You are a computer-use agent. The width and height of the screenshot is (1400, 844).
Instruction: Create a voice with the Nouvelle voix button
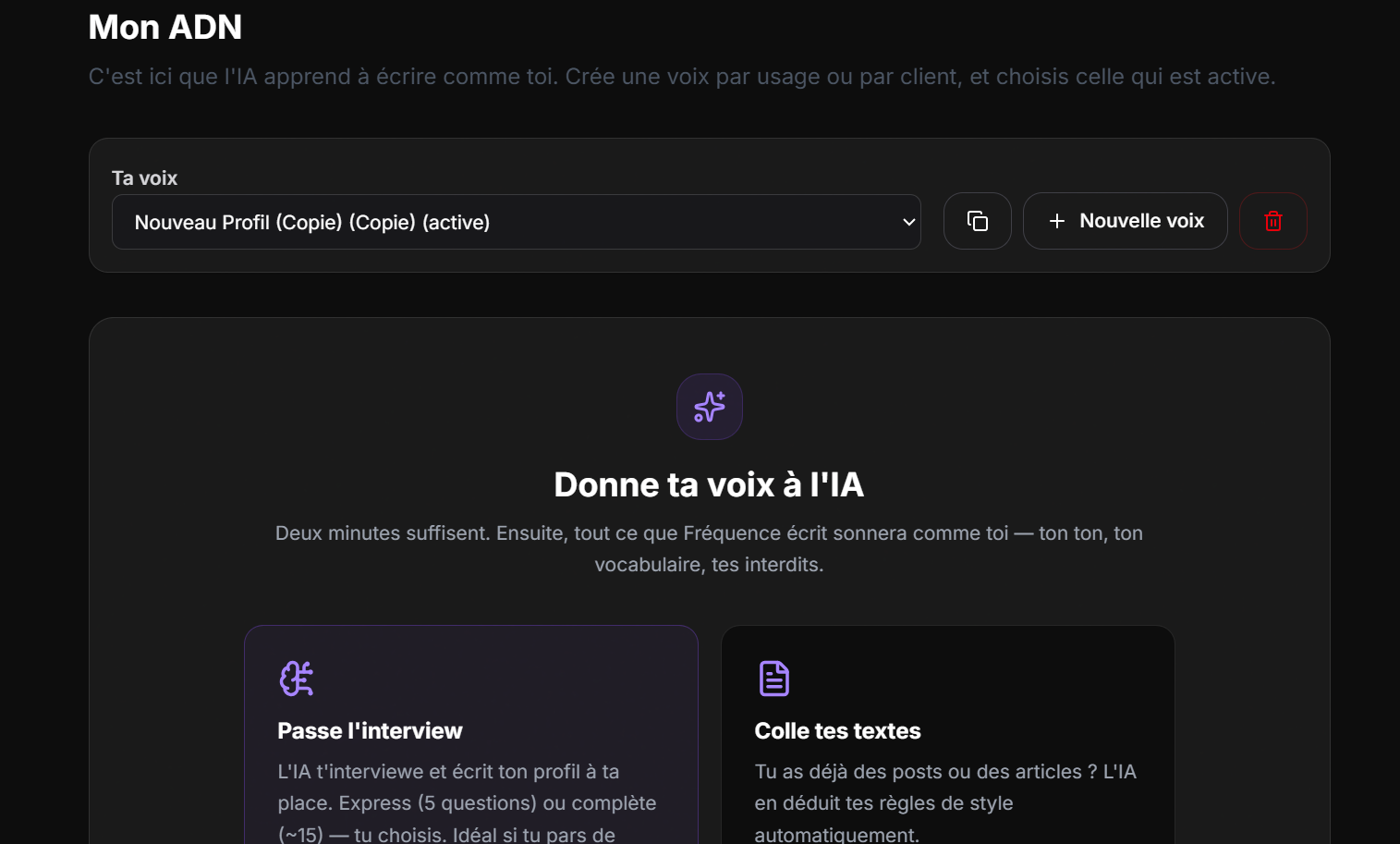tap(1125, 221)
